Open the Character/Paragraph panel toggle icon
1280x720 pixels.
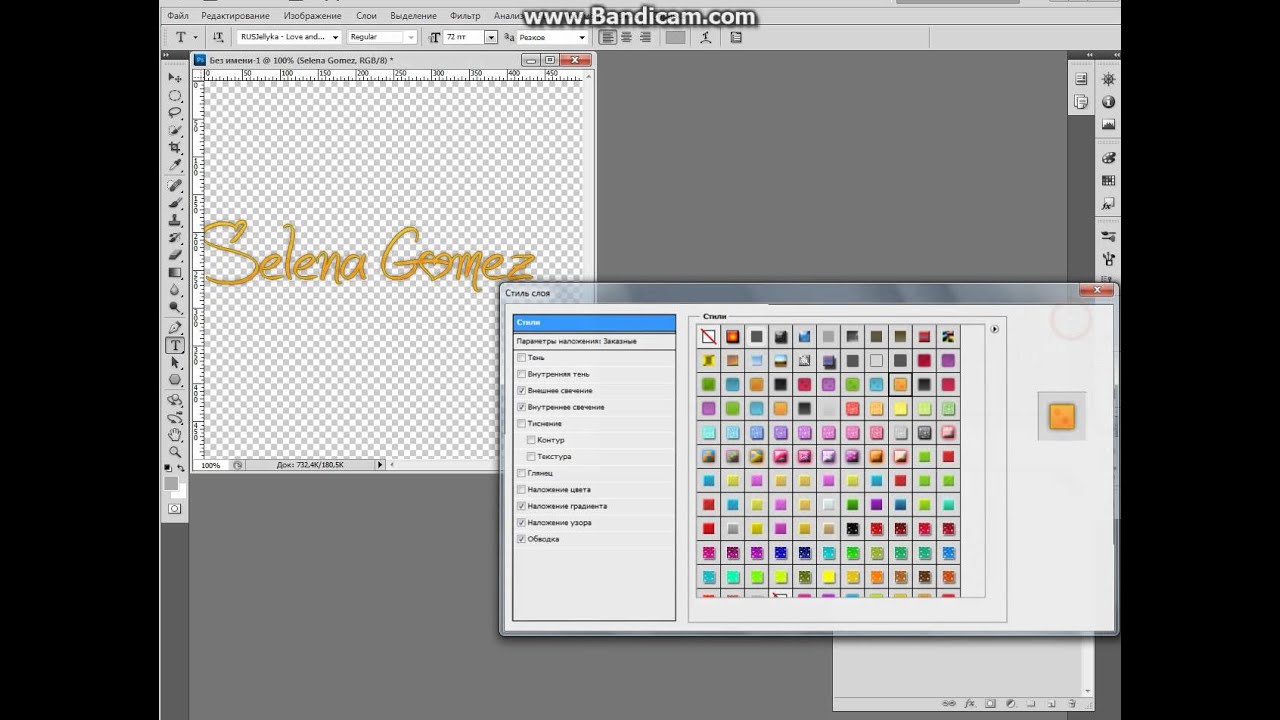coord(736,37)
